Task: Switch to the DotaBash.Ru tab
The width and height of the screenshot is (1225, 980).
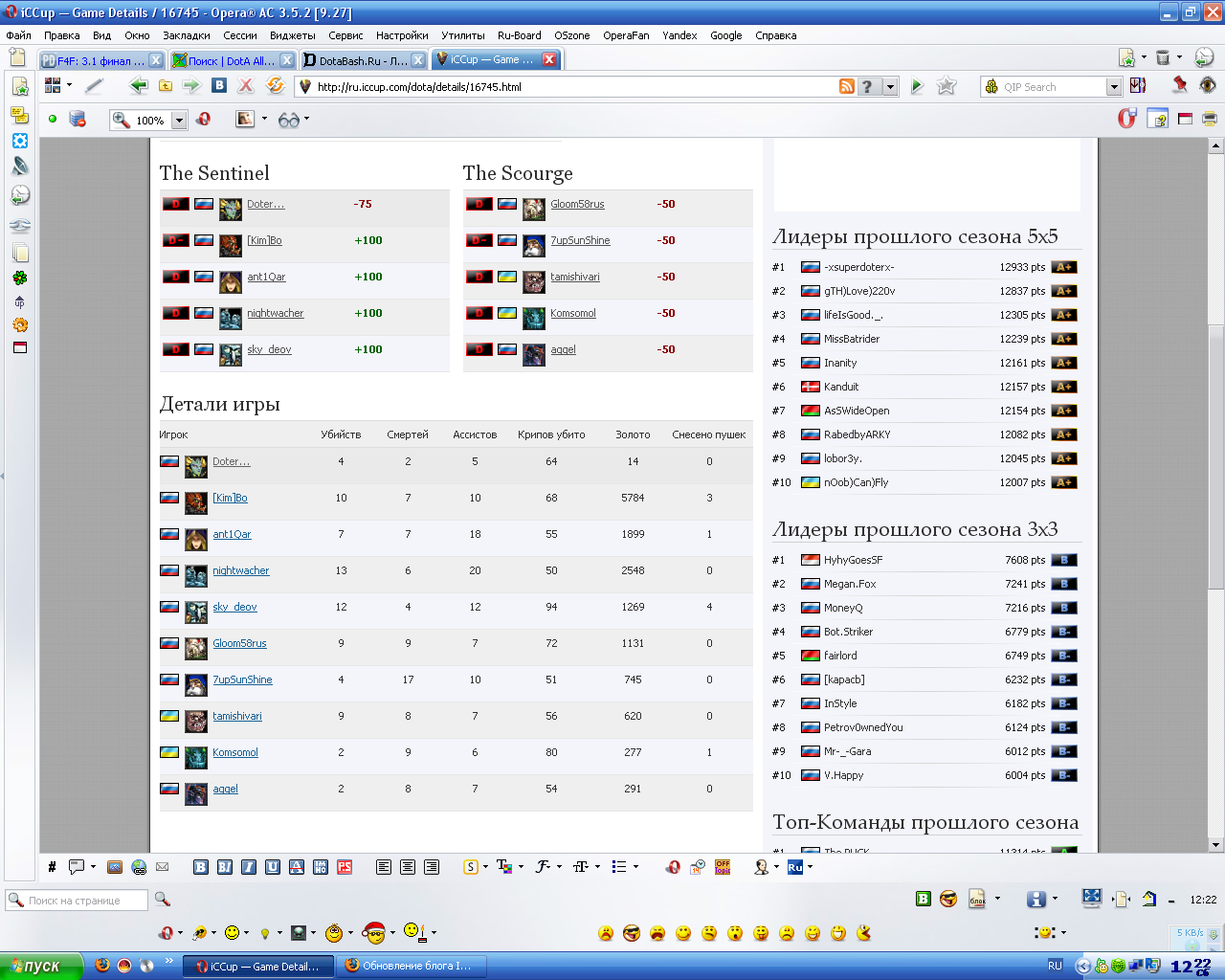Action: (356, 60)
